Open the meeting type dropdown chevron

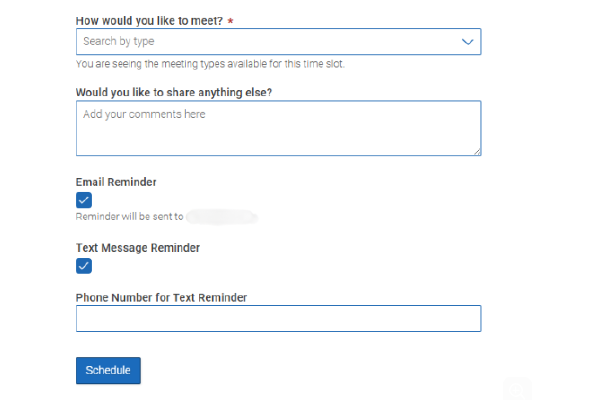pyautogui.click(x=468, y=41)
